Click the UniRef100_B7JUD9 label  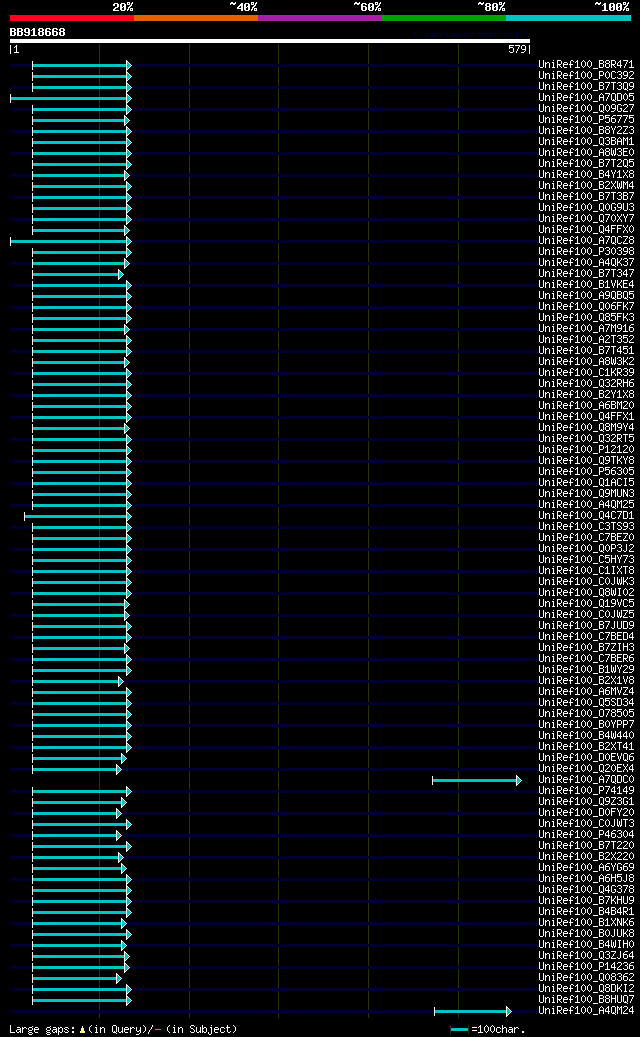click(586, 626)
